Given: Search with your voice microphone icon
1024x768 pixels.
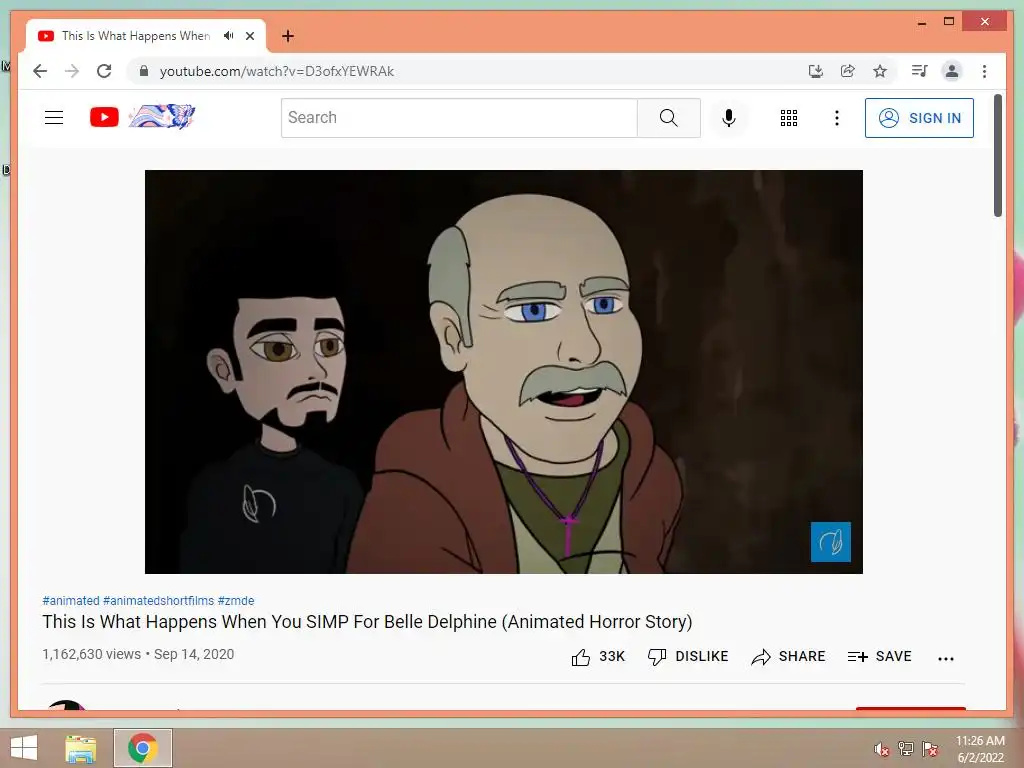Looking at the screenshot, I should click(x=729, y=118).
